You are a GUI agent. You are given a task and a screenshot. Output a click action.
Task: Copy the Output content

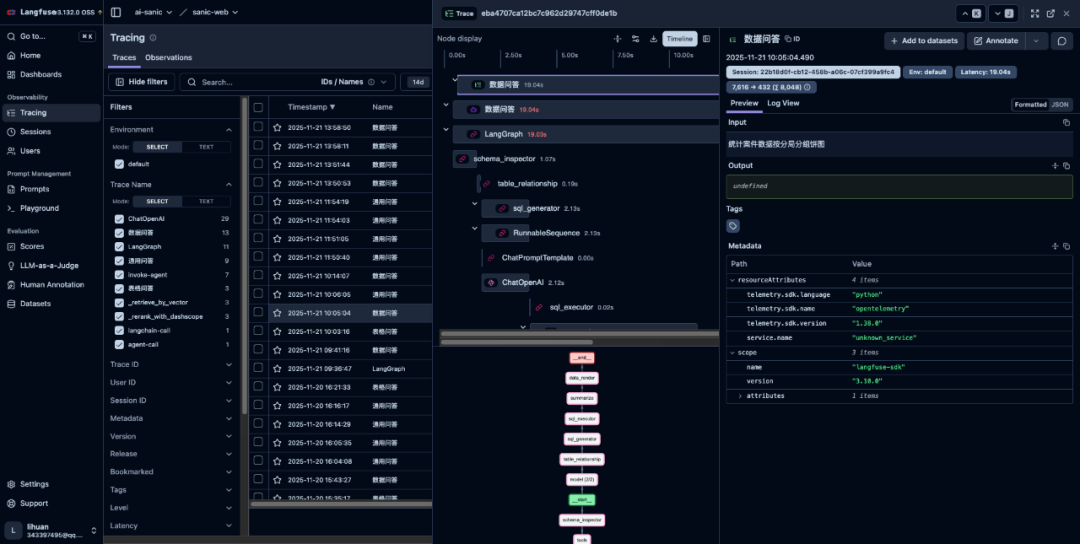(x=1066, y=165)
